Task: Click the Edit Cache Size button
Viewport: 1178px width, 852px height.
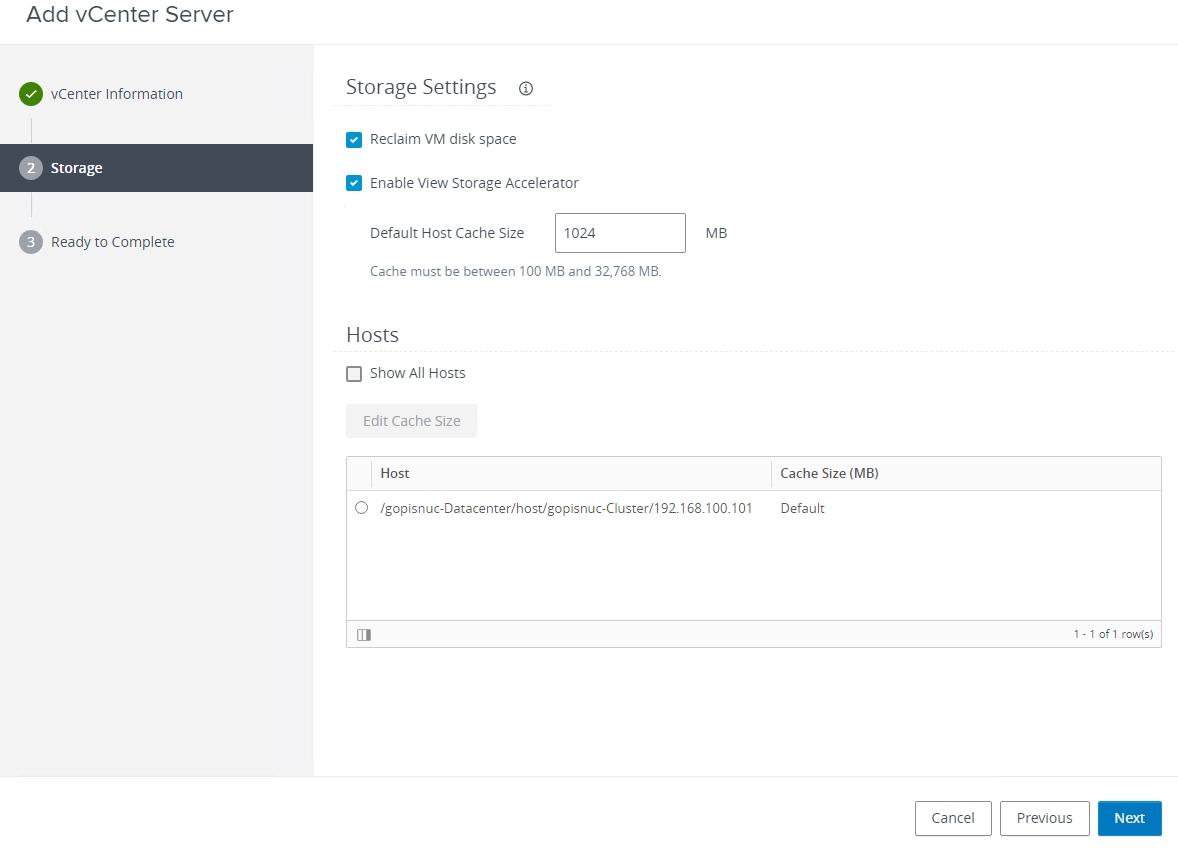Action: point(411,421)
